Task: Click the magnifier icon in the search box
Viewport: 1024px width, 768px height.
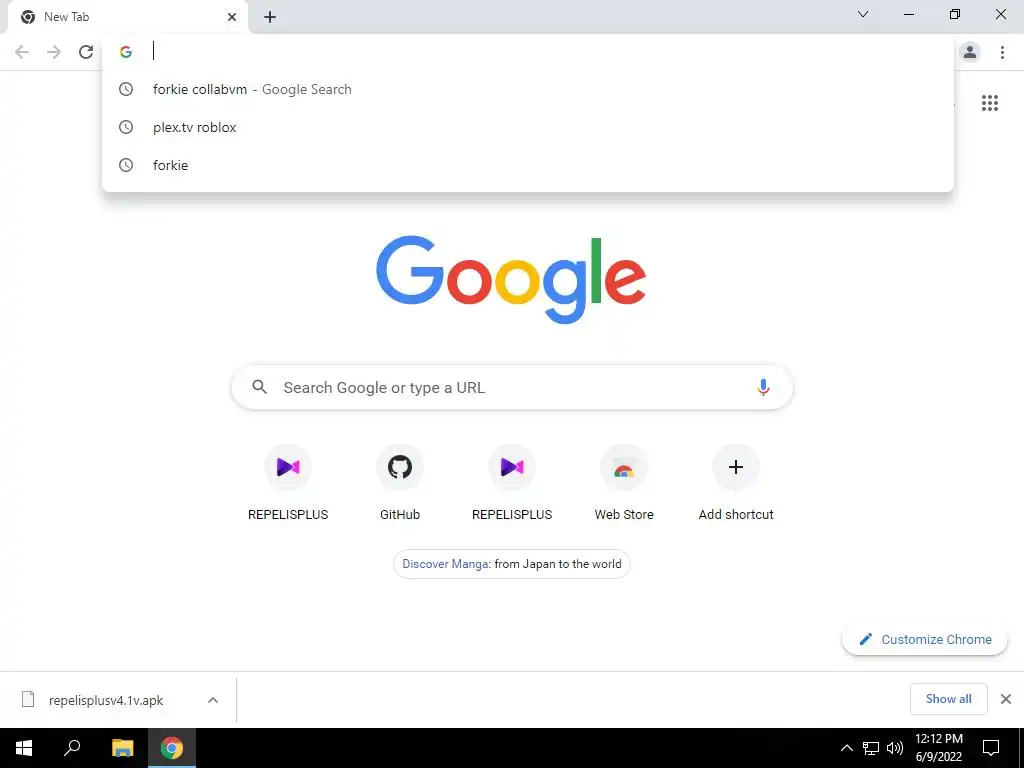Action: click(259, 387)
